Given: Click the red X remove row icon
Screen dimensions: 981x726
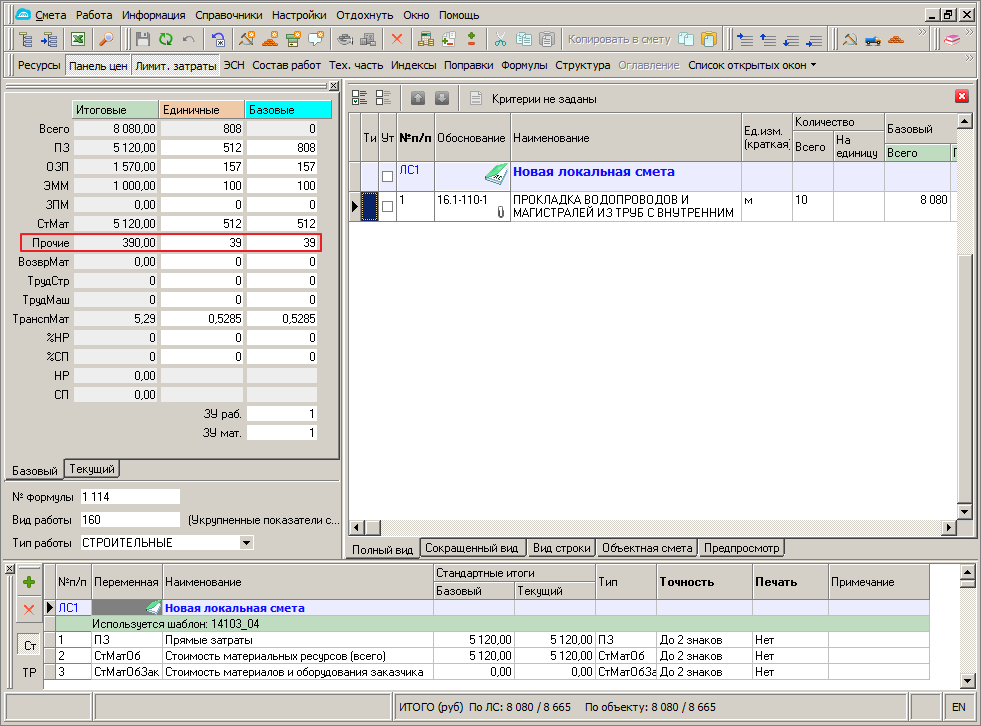Looking at the screenshot, I should pyautogui.click(x=29, y=609).
